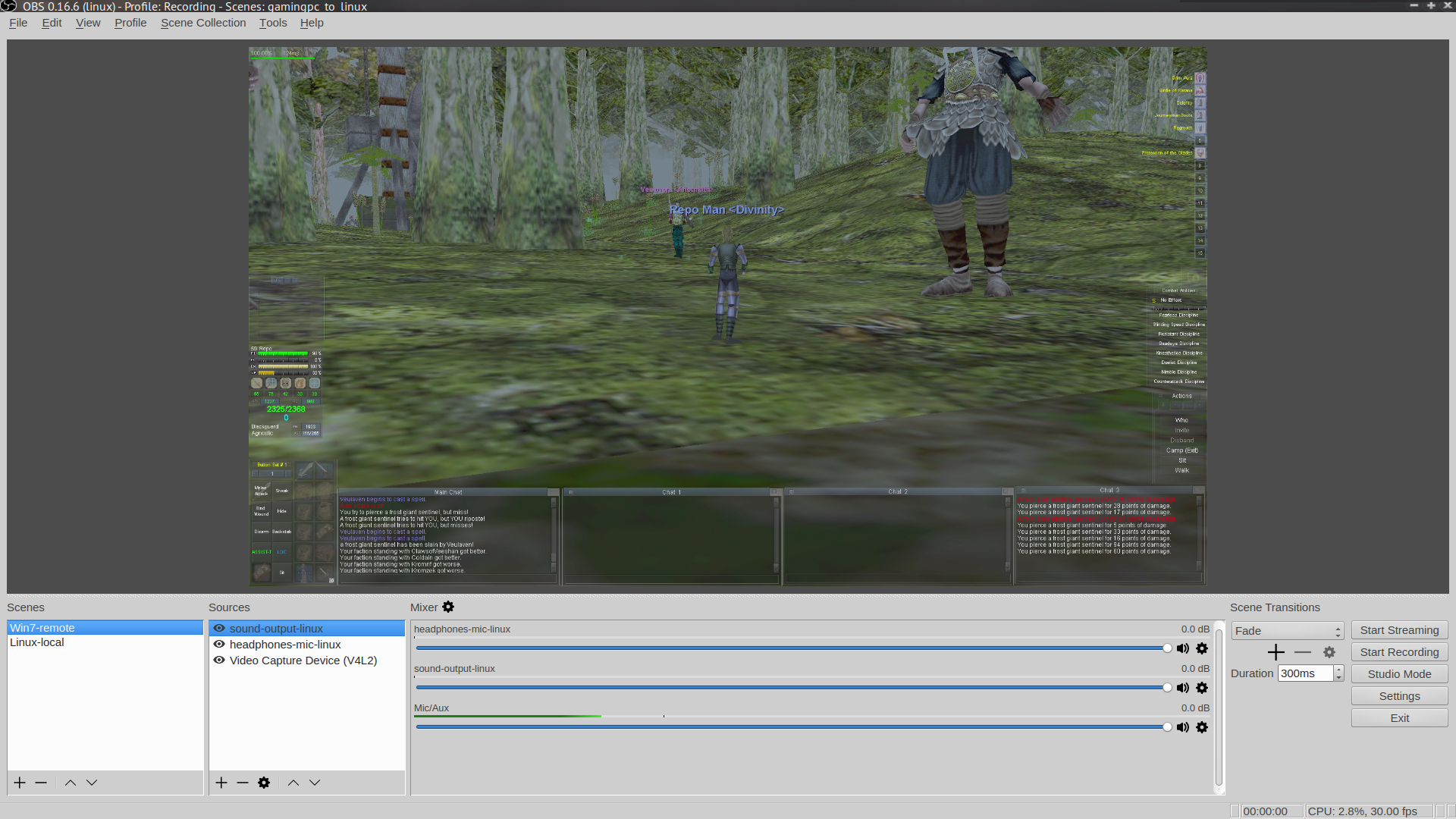
Task: Add a new source with plus icon
Action: 221,783
